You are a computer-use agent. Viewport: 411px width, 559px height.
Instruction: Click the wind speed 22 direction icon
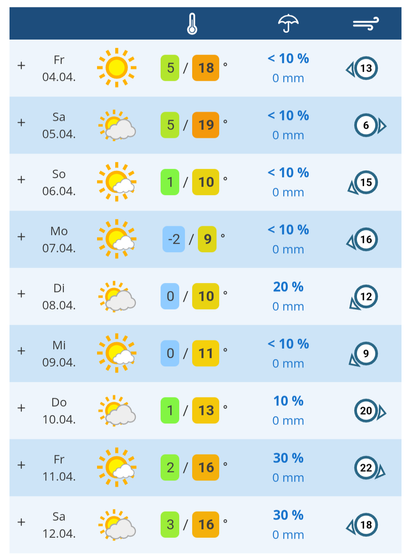pyautogui.click(x=370, y=468)
